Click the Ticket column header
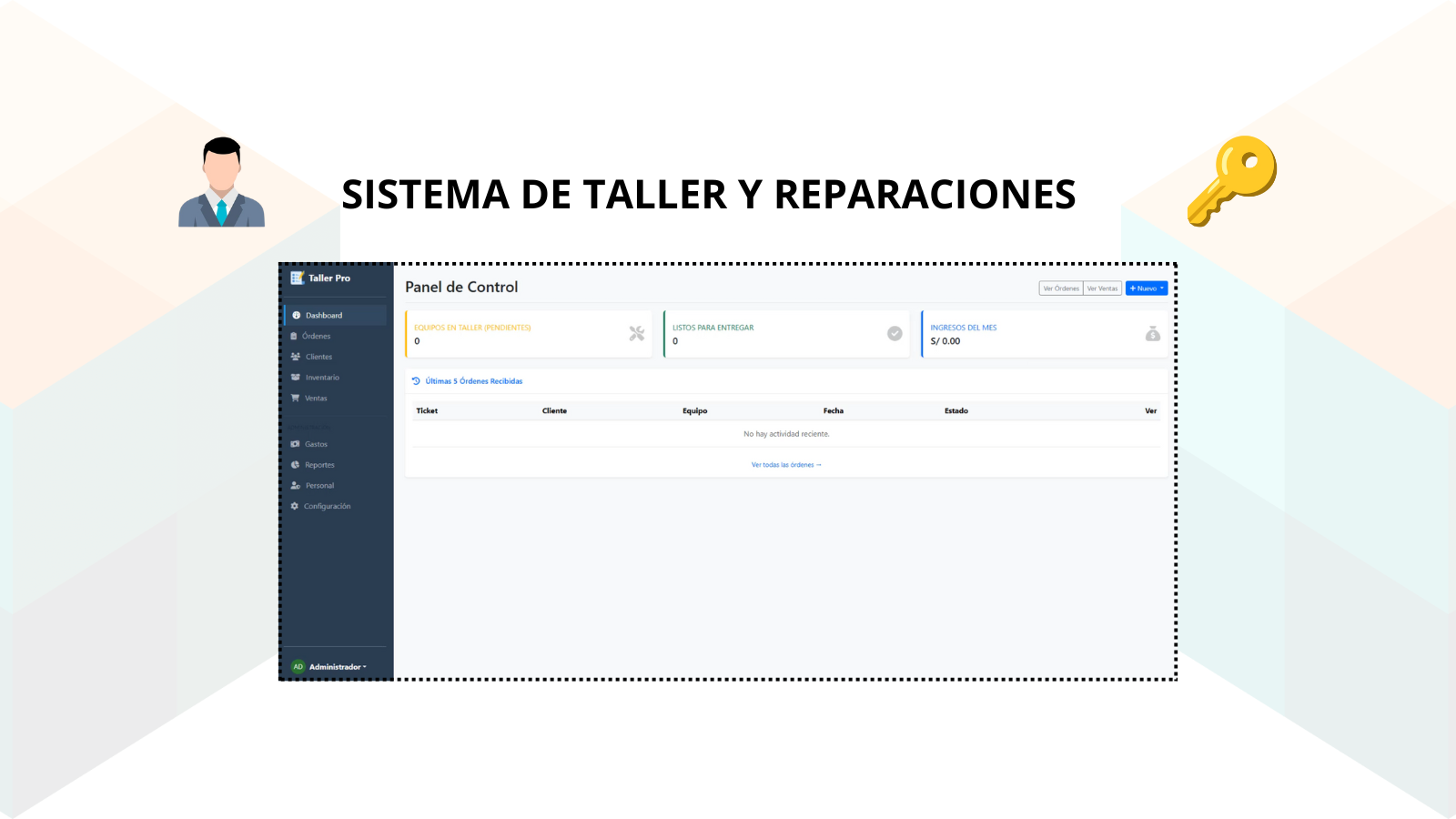 coord(427,411)
